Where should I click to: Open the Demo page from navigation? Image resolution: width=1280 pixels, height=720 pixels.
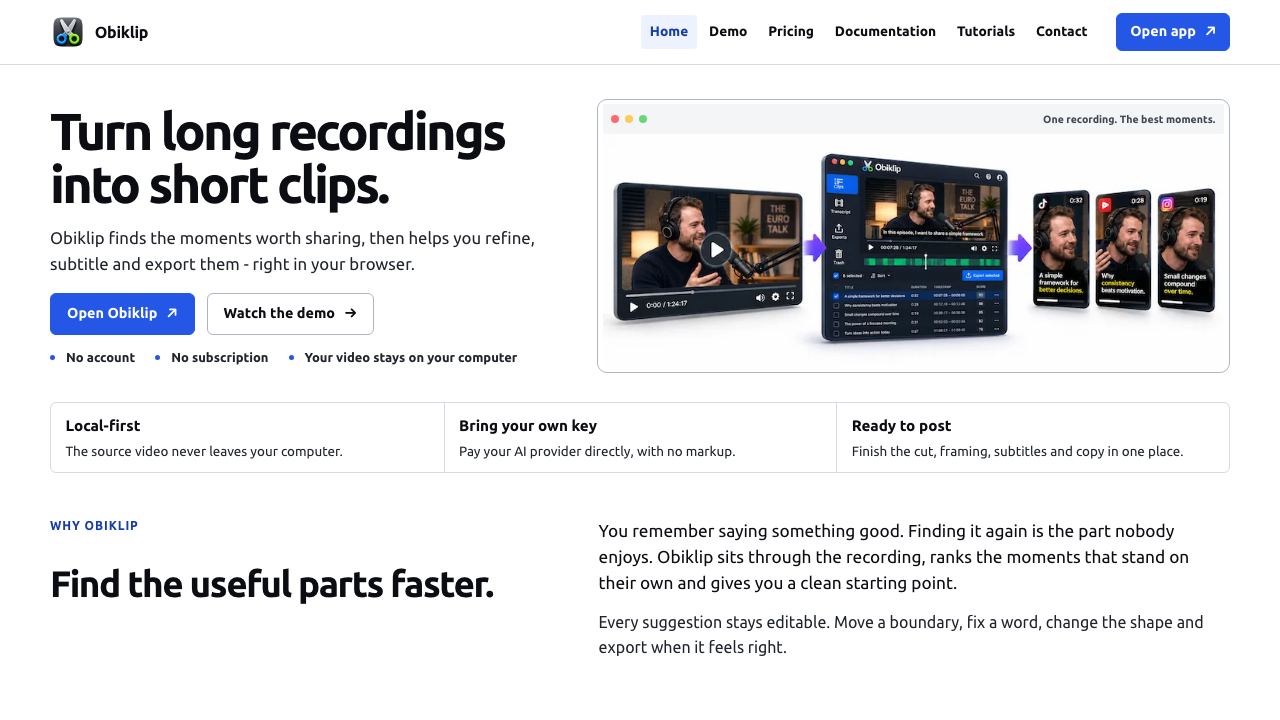(728, 32)
